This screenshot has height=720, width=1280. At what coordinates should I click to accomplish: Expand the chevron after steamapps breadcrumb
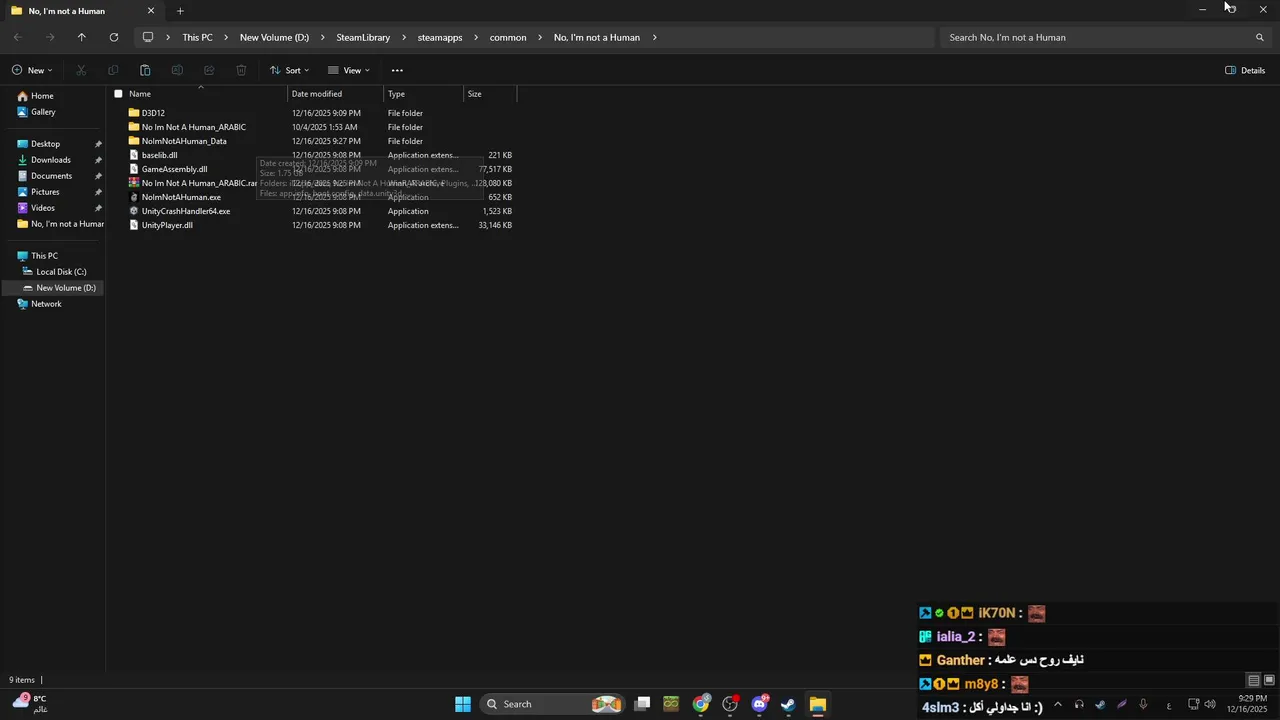click(476, 37)
